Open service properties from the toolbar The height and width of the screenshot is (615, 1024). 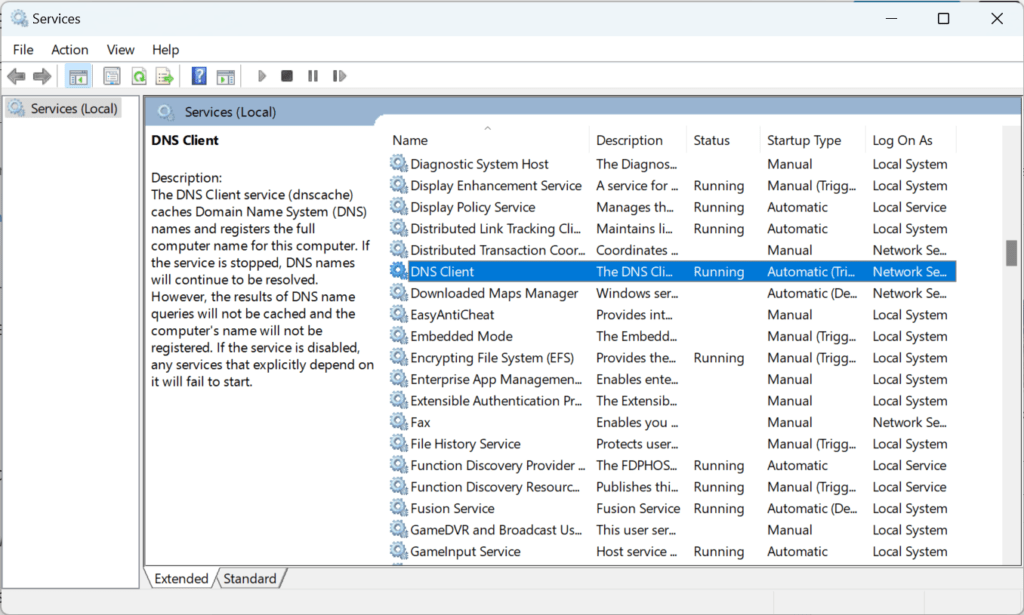pos(110,76)
